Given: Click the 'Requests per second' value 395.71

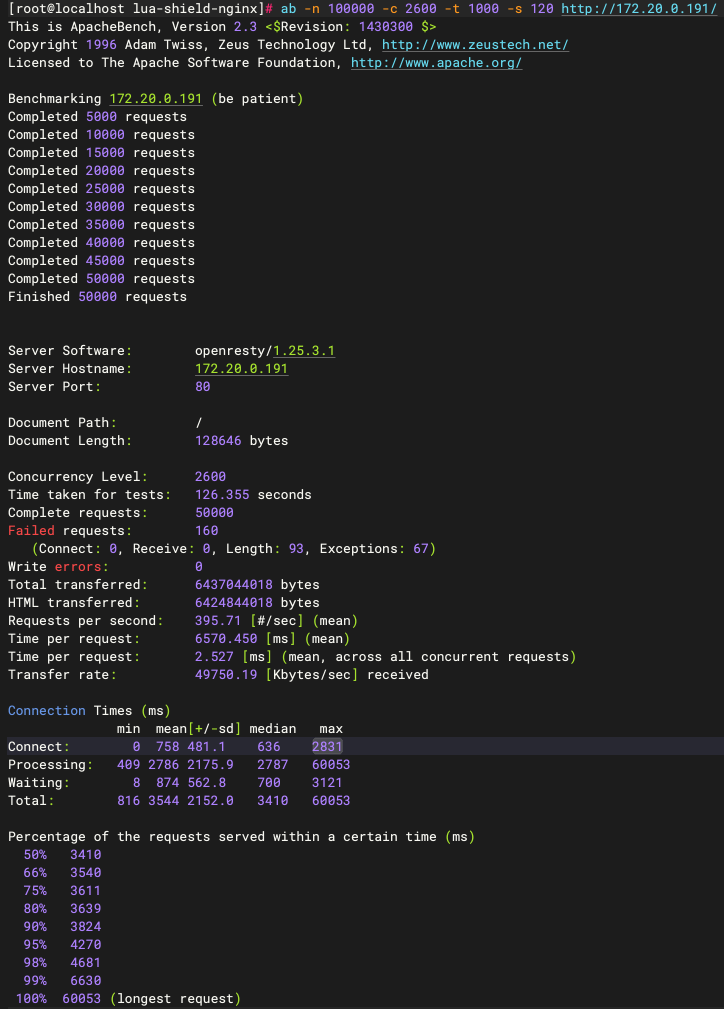Looking at the screenshot, I should pyautogui.click(x=218, y=621).
